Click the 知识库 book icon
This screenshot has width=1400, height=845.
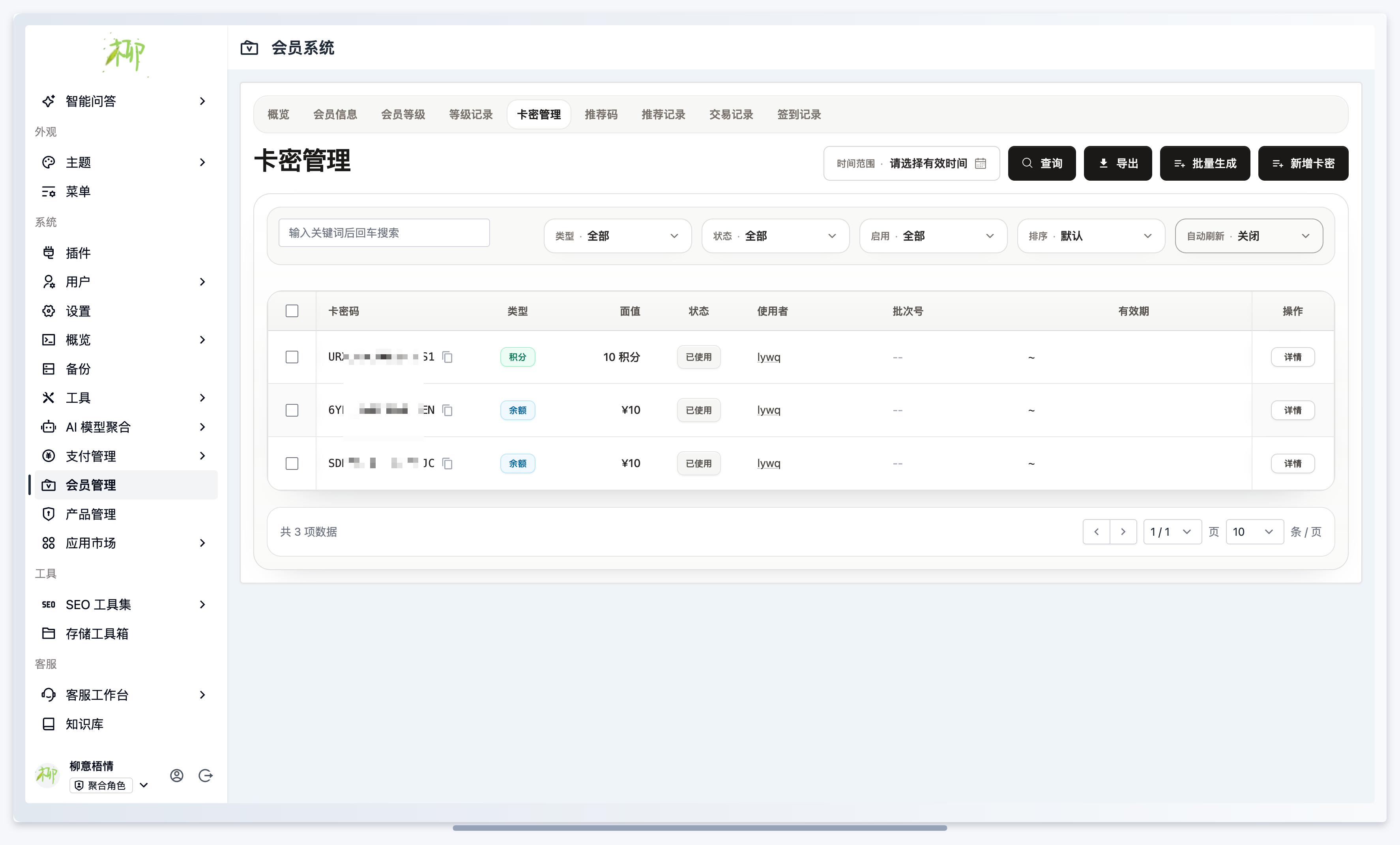pyautogui.click(x=49, y=723)
